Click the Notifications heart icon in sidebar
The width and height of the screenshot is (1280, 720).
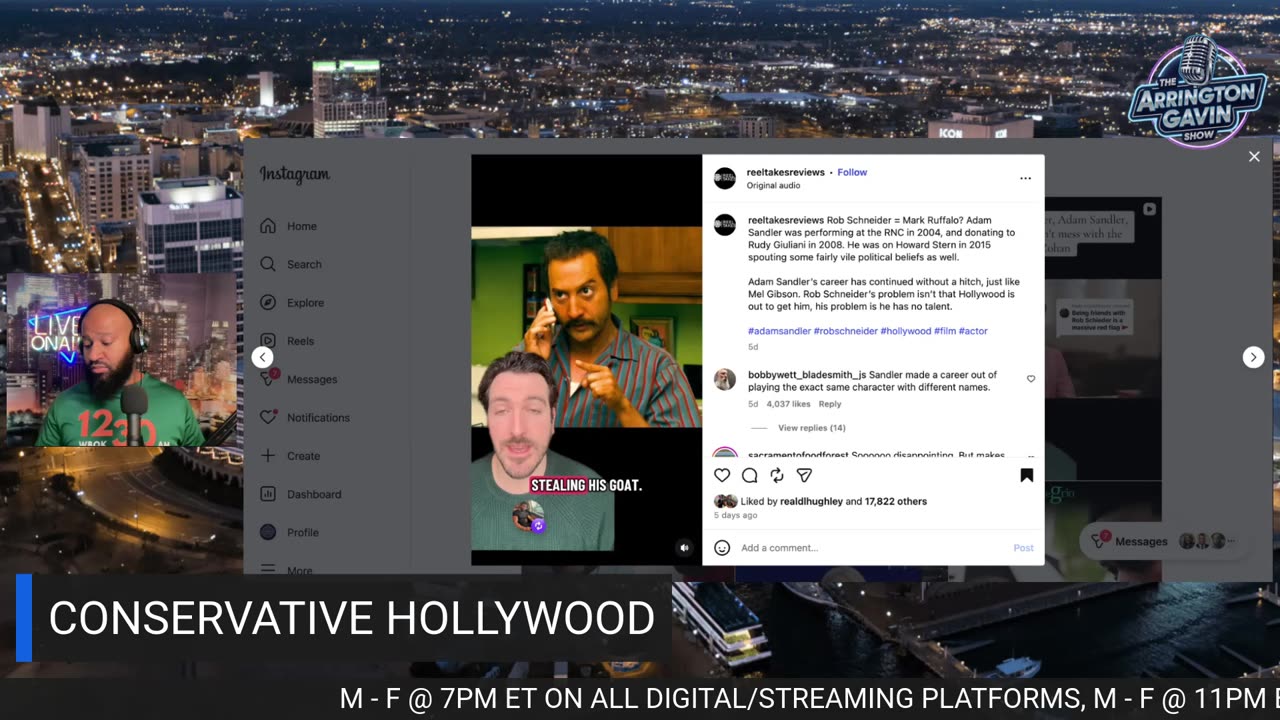coord(268,417)
